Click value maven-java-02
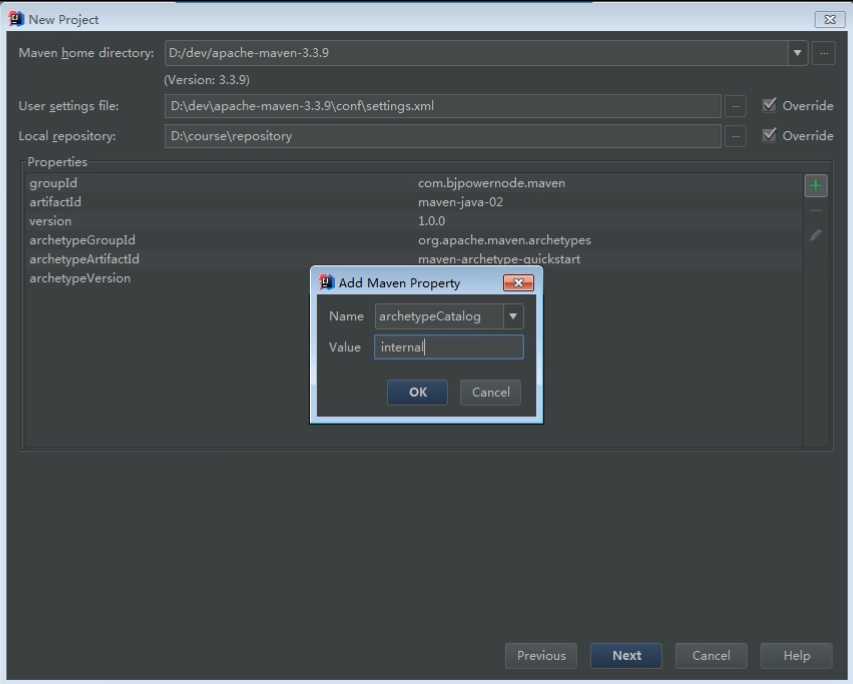This screenshot has width=853, height=684. point(460,202)
